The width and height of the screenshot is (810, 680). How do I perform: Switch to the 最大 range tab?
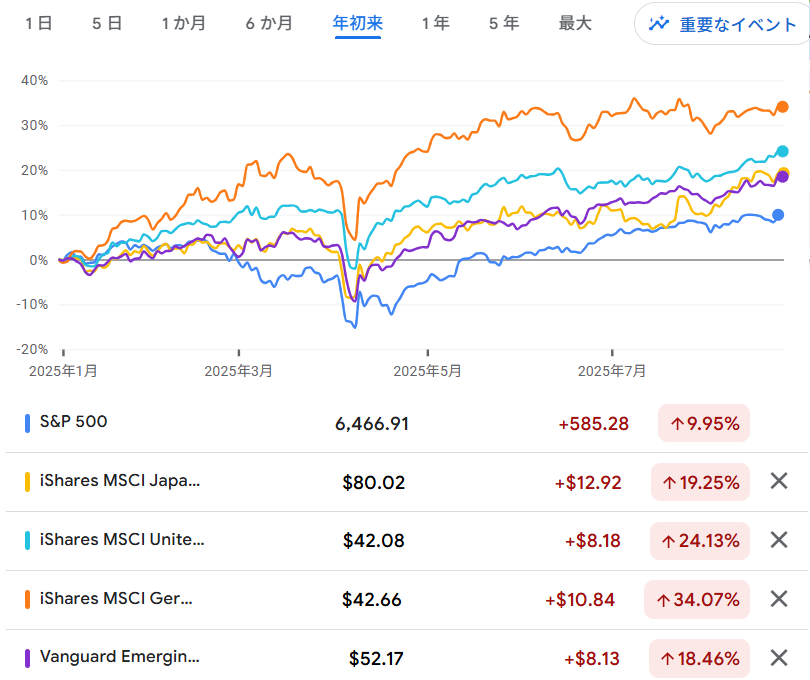coord(575,23)
